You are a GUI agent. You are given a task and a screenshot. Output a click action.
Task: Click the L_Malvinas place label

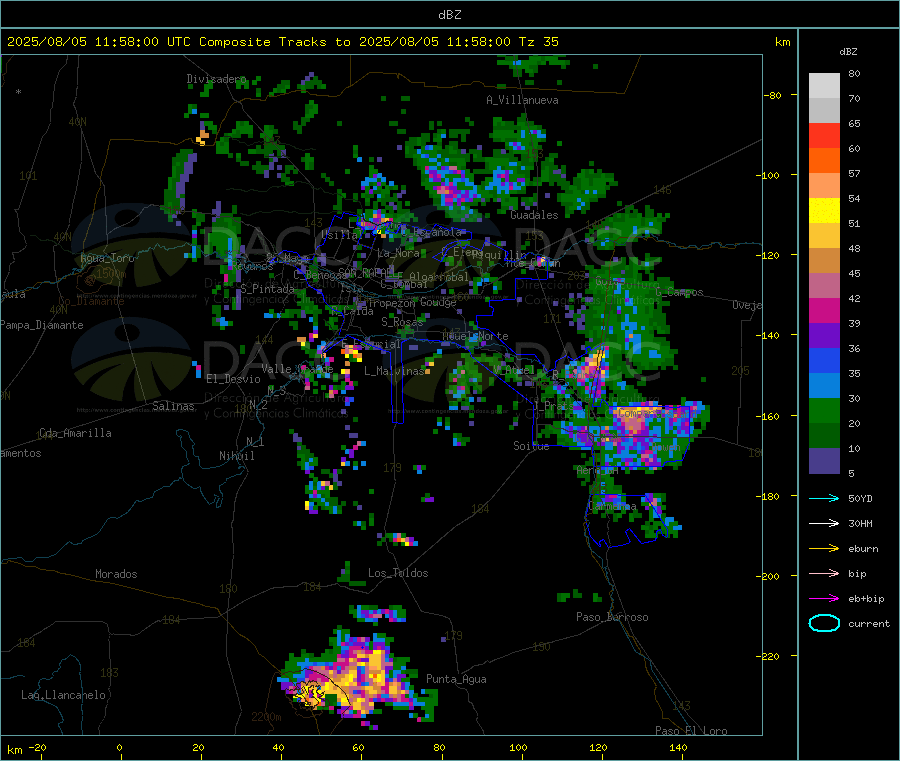pyautogui.click(x=394, y=371)
